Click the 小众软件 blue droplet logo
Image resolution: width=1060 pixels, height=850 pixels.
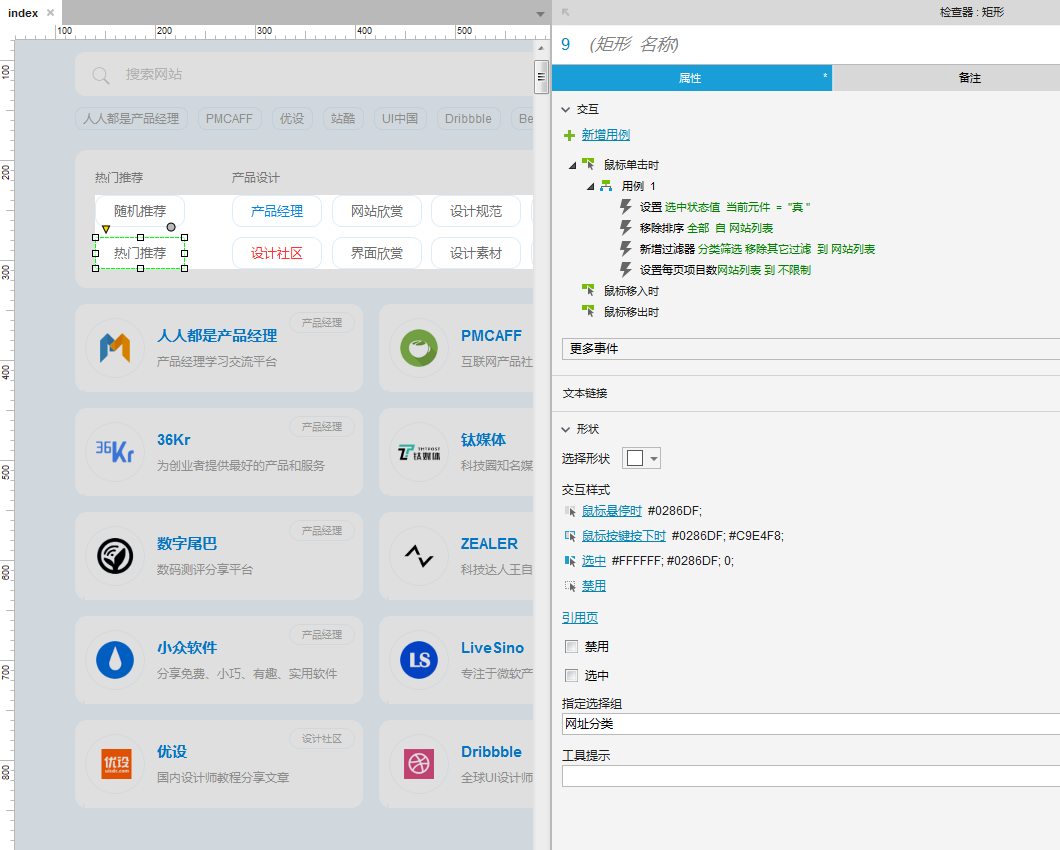115,660
